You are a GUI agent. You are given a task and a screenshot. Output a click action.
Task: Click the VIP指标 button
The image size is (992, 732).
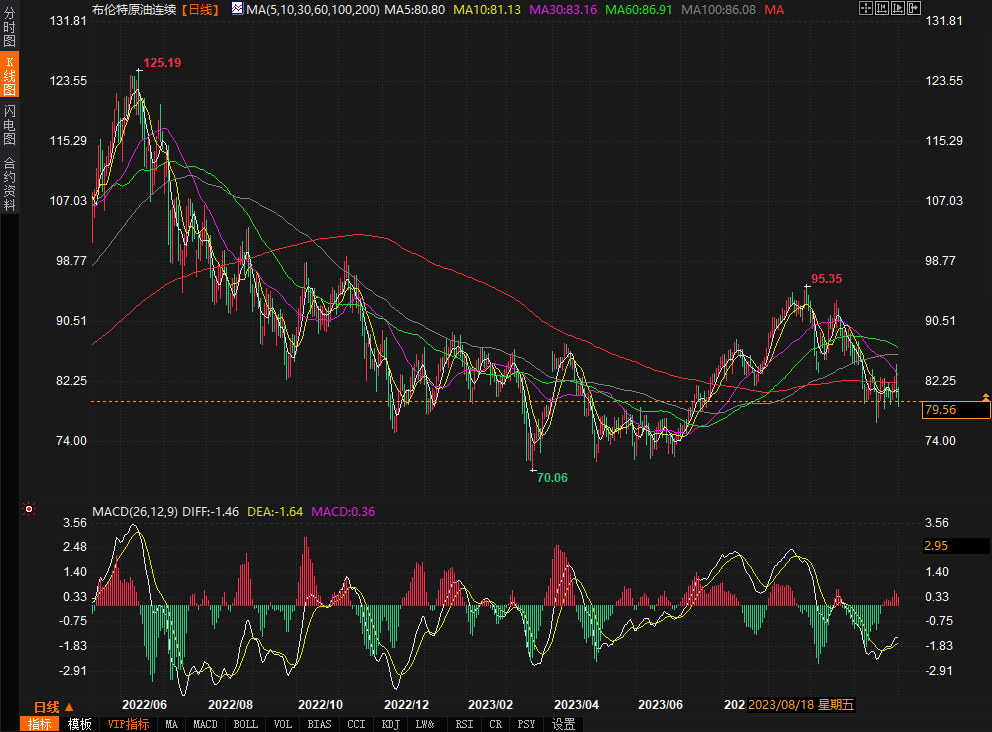point(128,724)
